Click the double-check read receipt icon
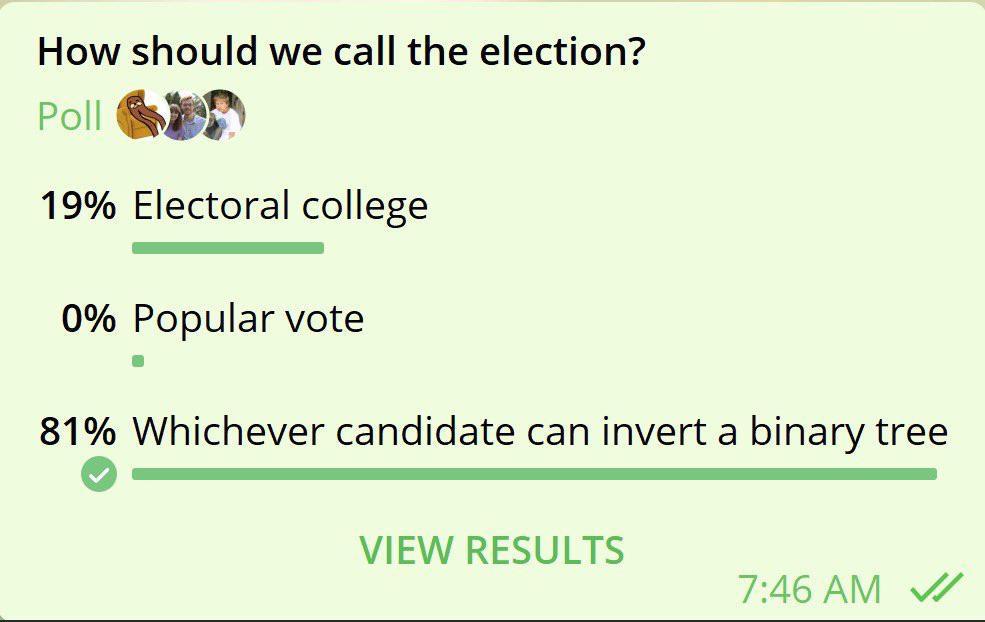The width and height of the screenshot is (985, 622). coord(936,587)
